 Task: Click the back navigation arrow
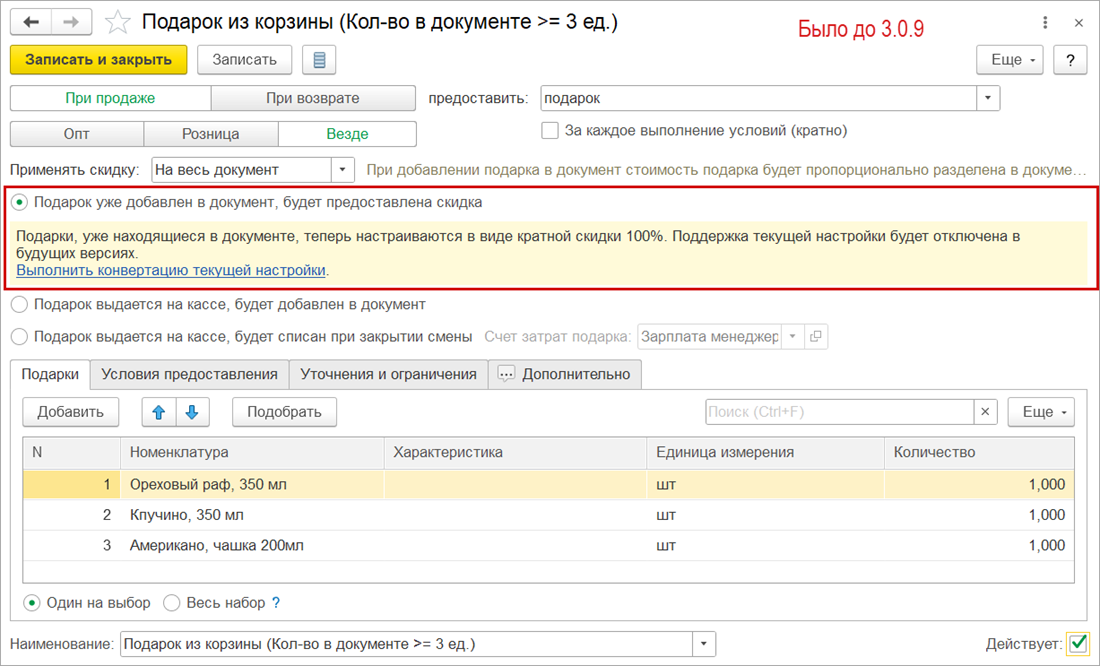click(x=30, y=22)
